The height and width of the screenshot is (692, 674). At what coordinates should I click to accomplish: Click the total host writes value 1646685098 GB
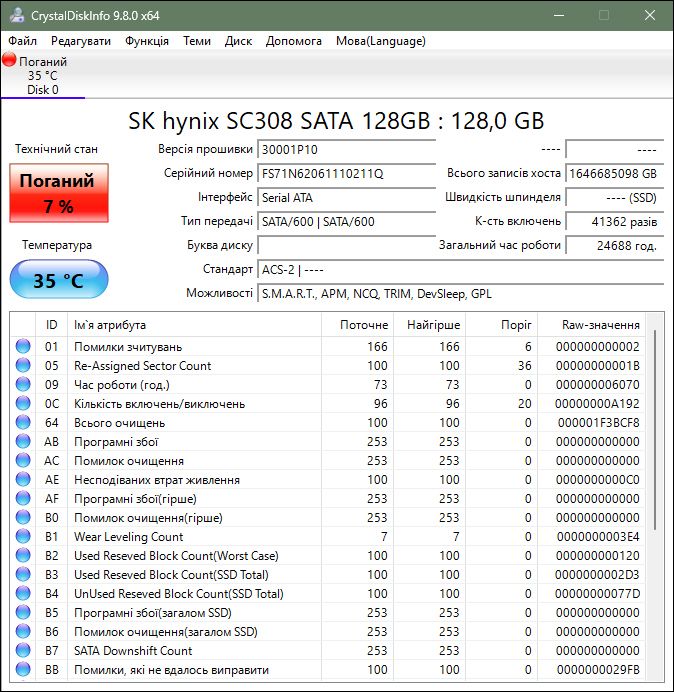(x=614, y=173)
